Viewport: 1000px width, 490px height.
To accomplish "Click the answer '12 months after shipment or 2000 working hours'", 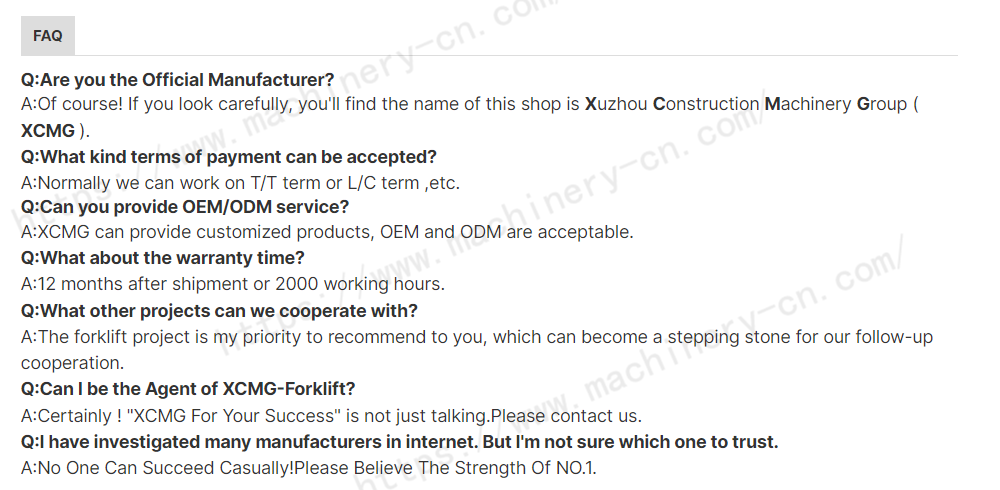I will (x=233, y=284).
